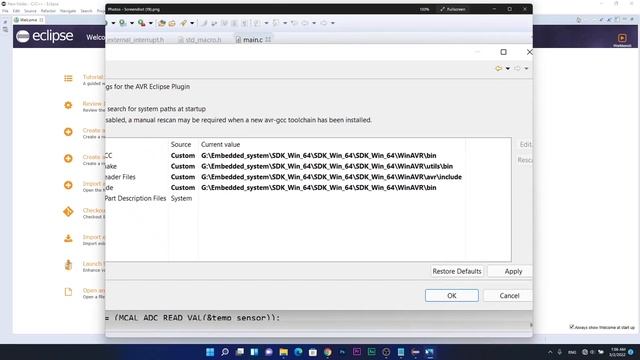Click Restore Defaults button

coord(457,271)
